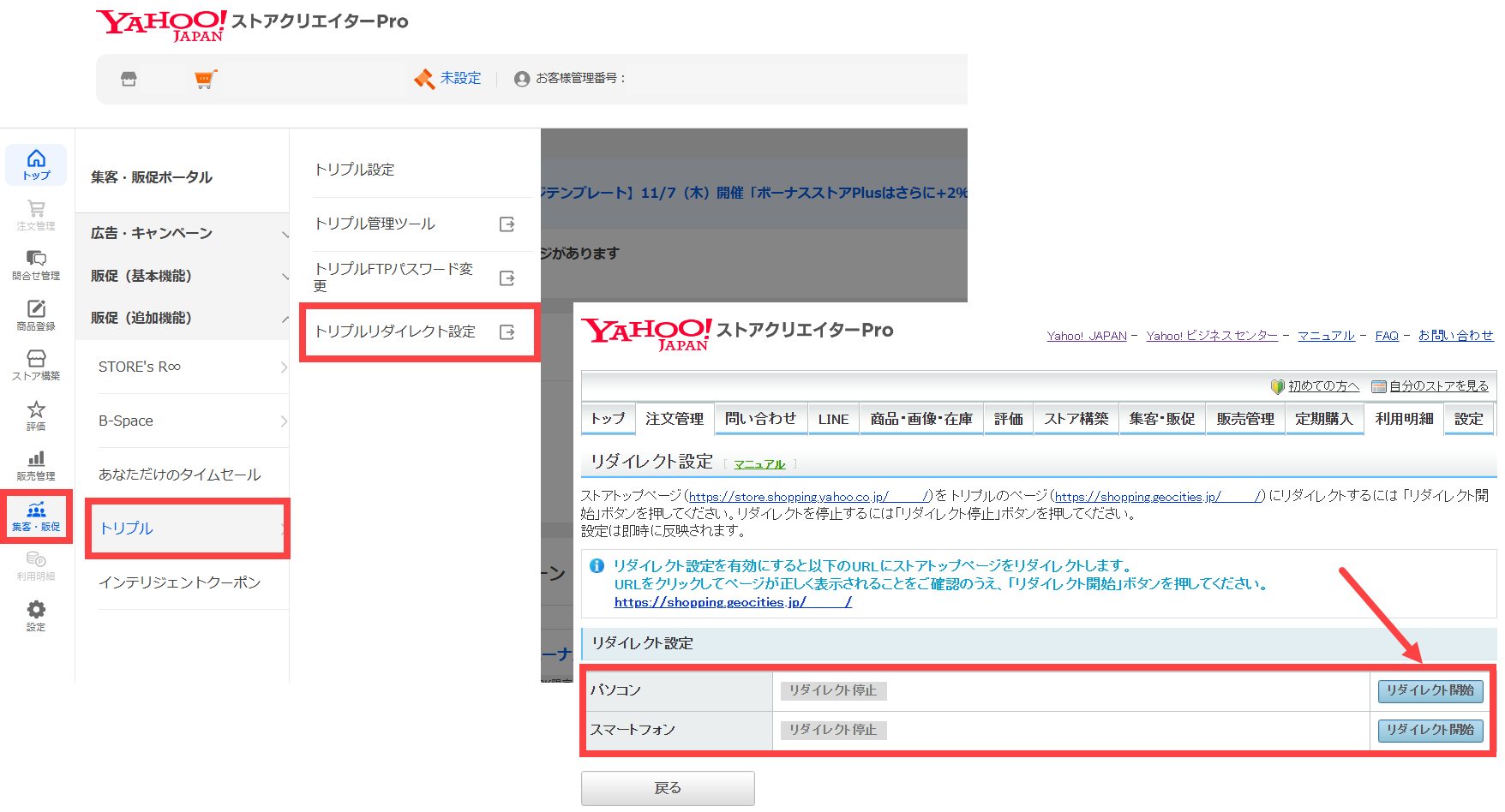This screenshot has width=1505, height=812.
Task: Switch to the 問い合わせ tab
Action: [x=760, y=419]
